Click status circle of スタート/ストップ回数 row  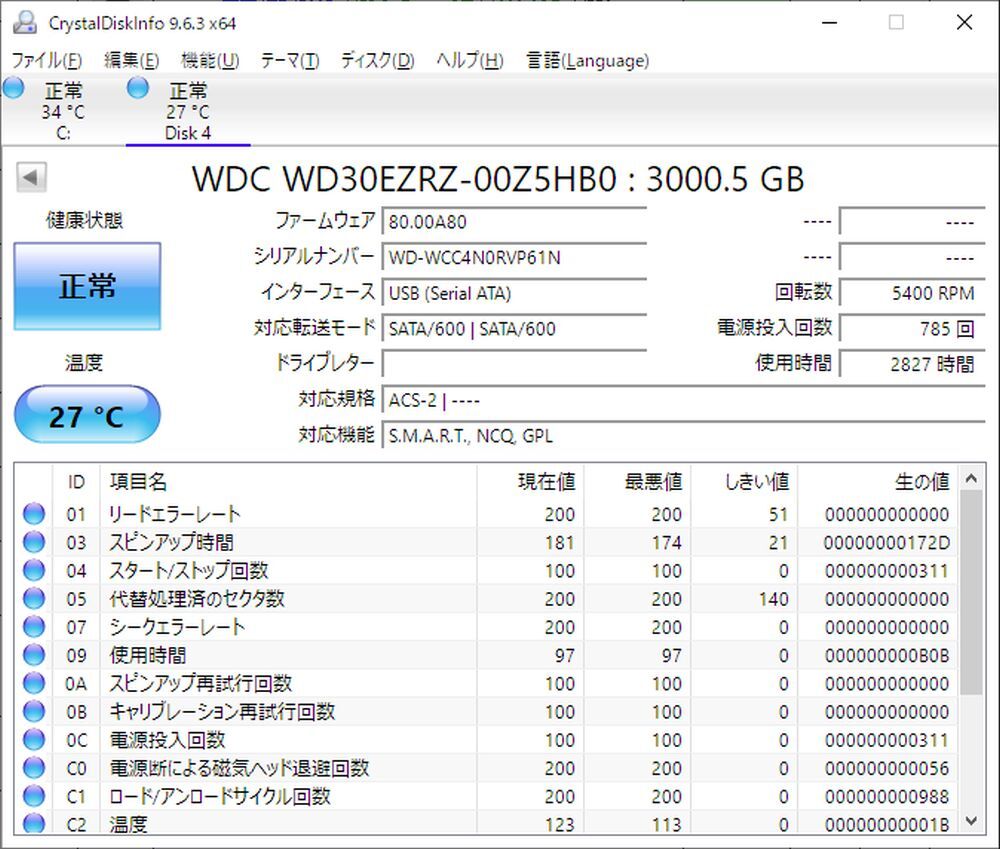click(x=34, y=570)
